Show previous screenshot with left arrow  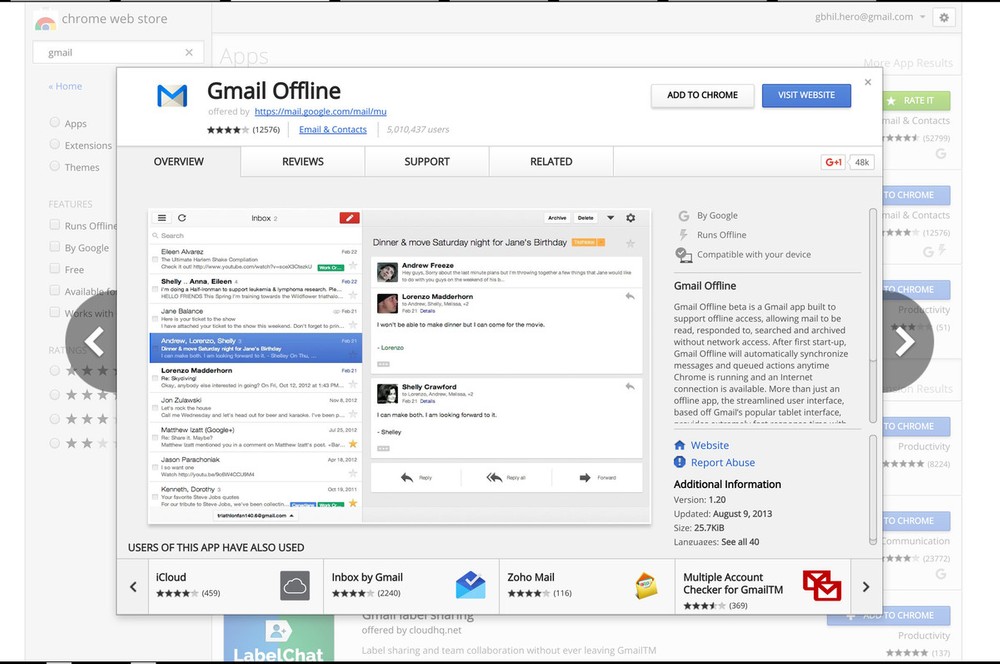point(95,341)
